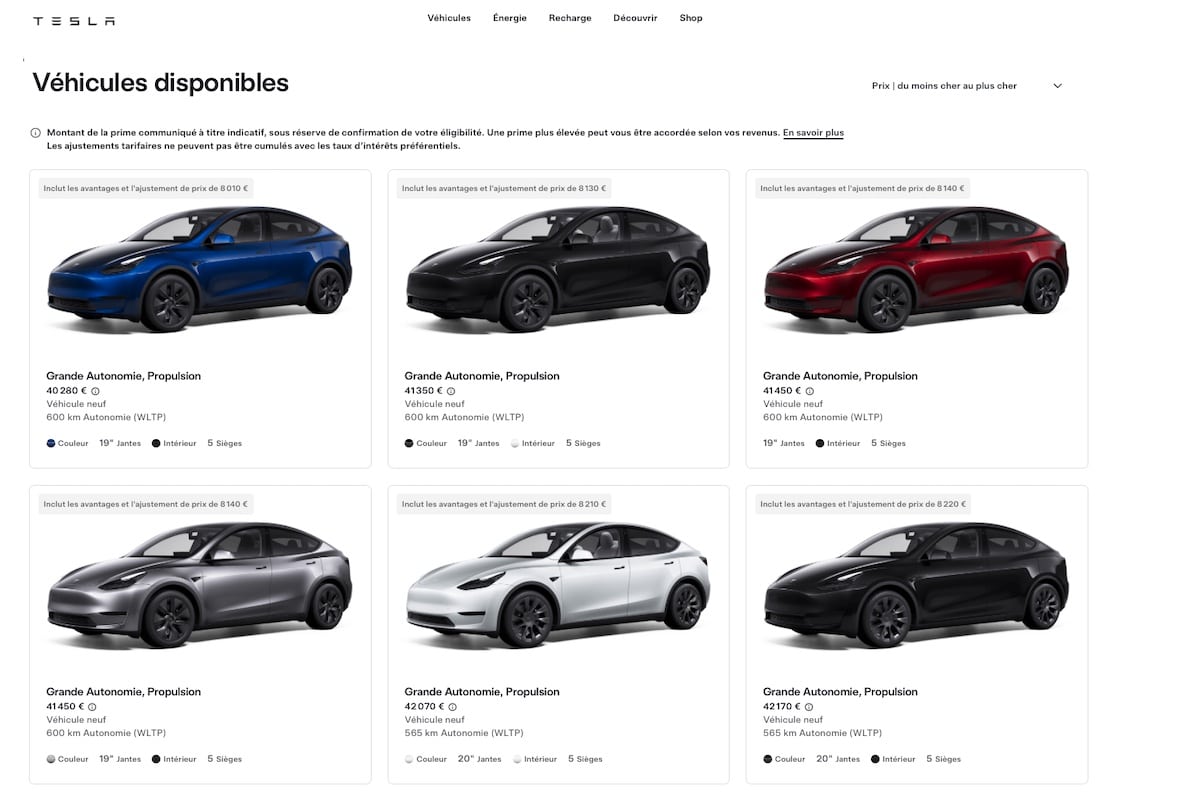Follow the En savoir plus link
Screen dimensions: 1200x800
pos(813,133)
